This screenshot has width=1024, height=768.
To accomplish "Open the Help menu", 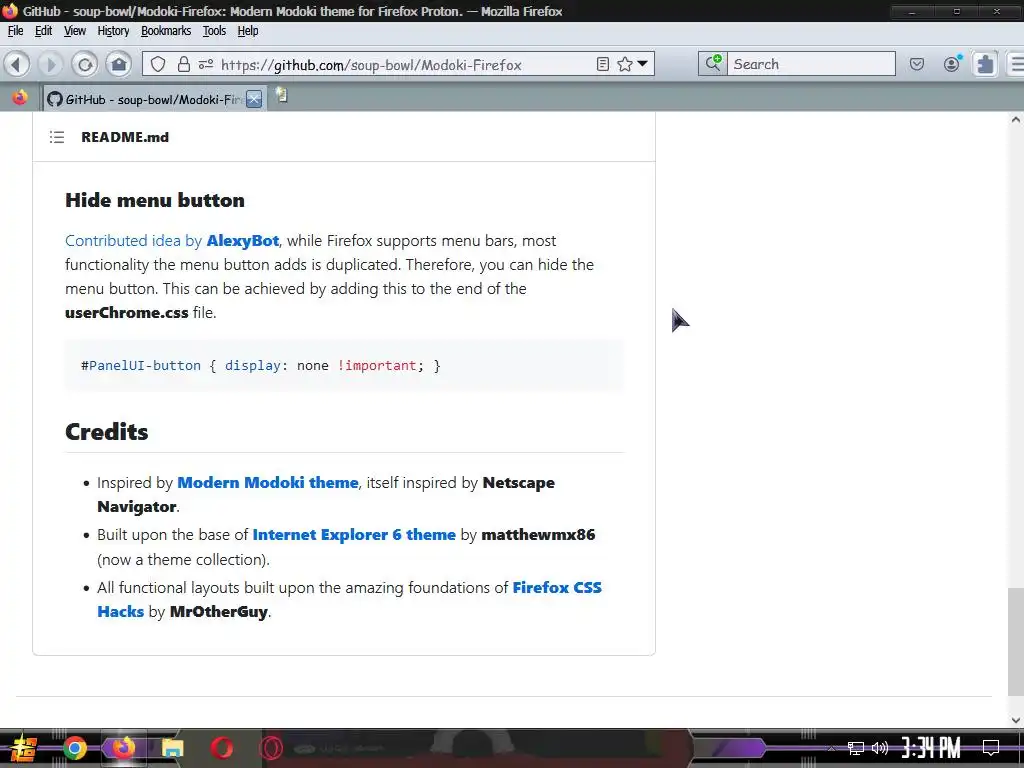I will tap(248, 31).
